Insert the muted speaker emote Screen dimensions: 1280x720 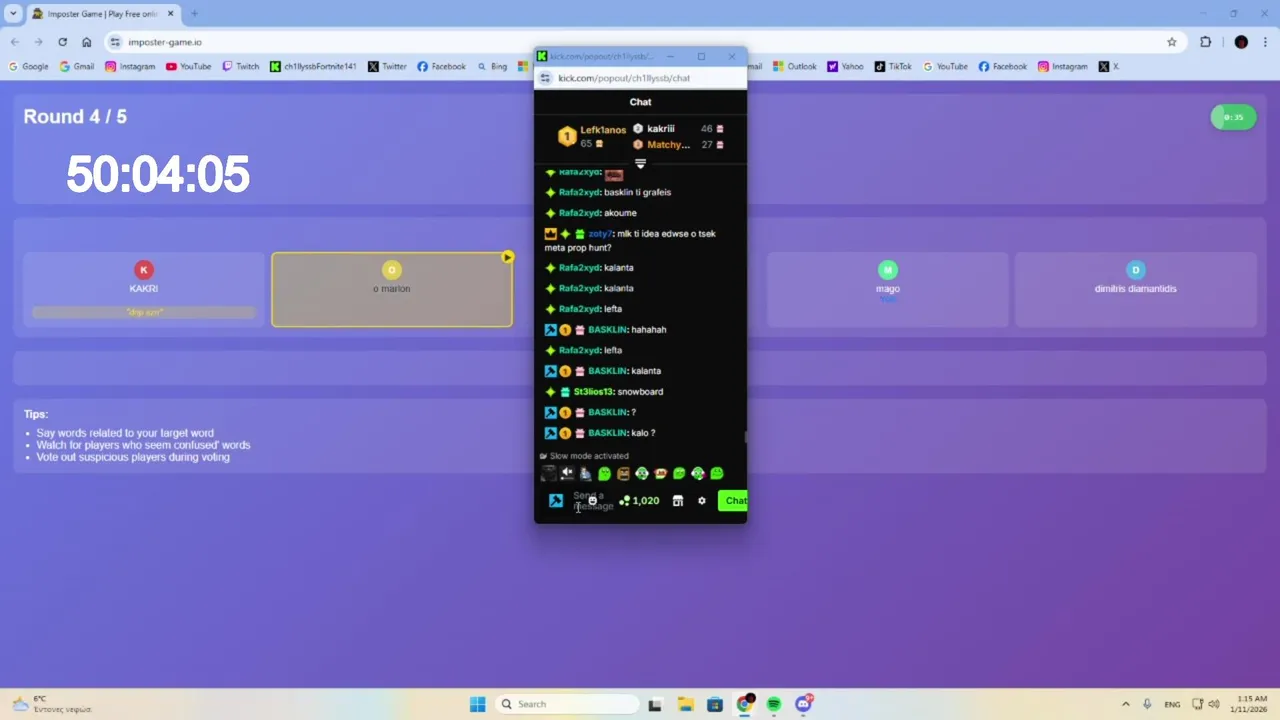pyautogui.click(x=567, y=474)
